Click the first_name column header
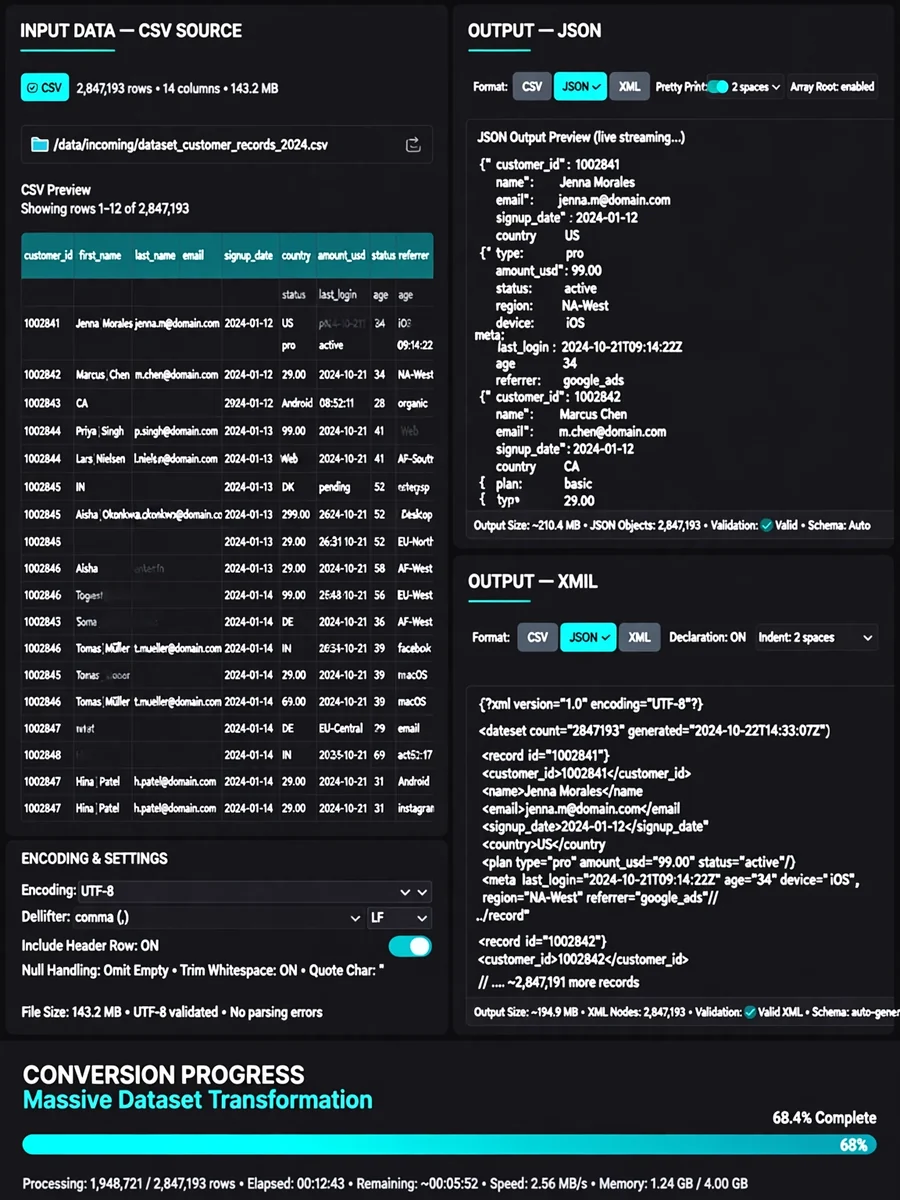 point(100,256)
